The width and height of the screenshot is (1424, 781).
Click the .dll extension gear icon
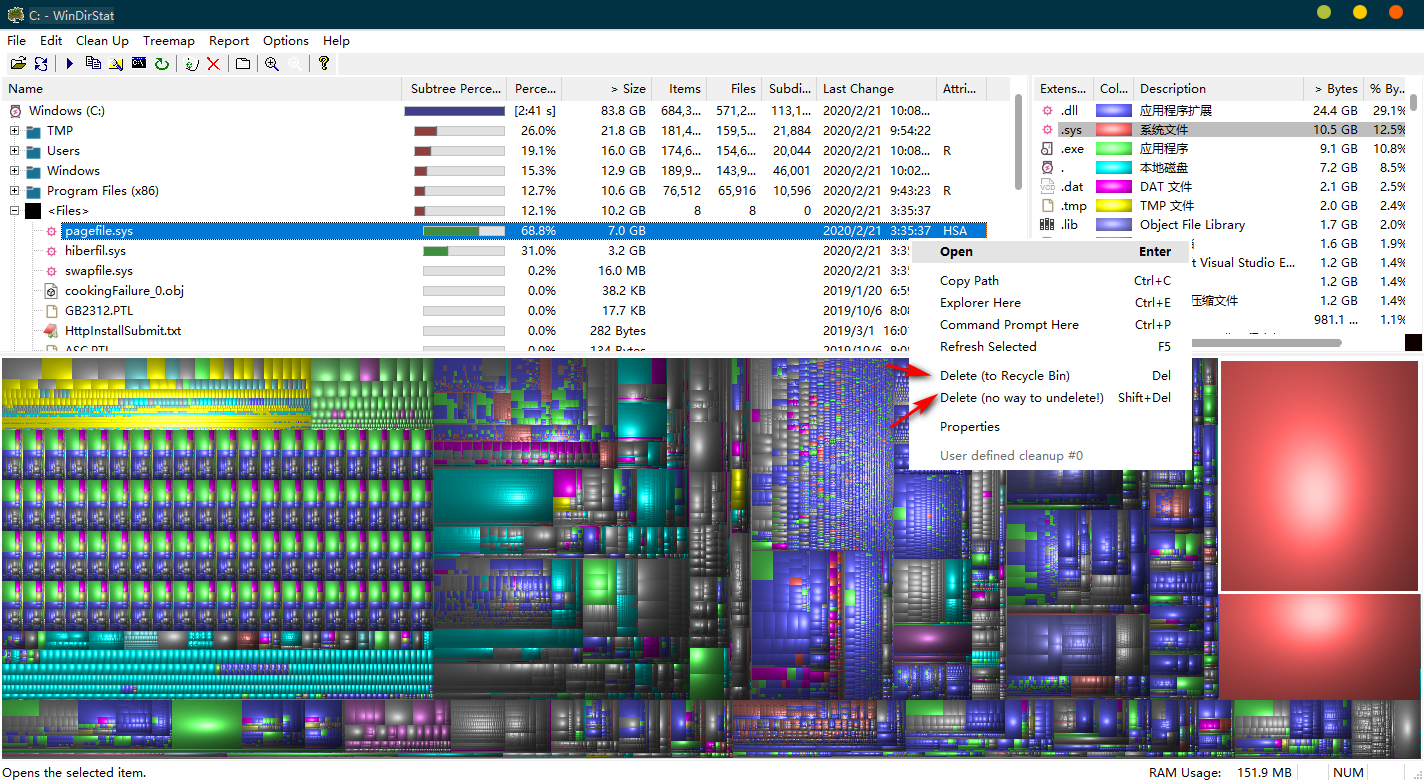pyautogui.click(x=1048, y=111)
